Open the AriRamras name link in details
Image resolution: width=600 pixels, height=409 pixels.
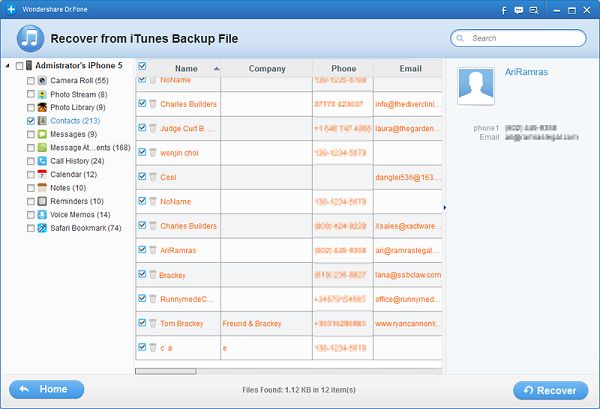[526, 72]
